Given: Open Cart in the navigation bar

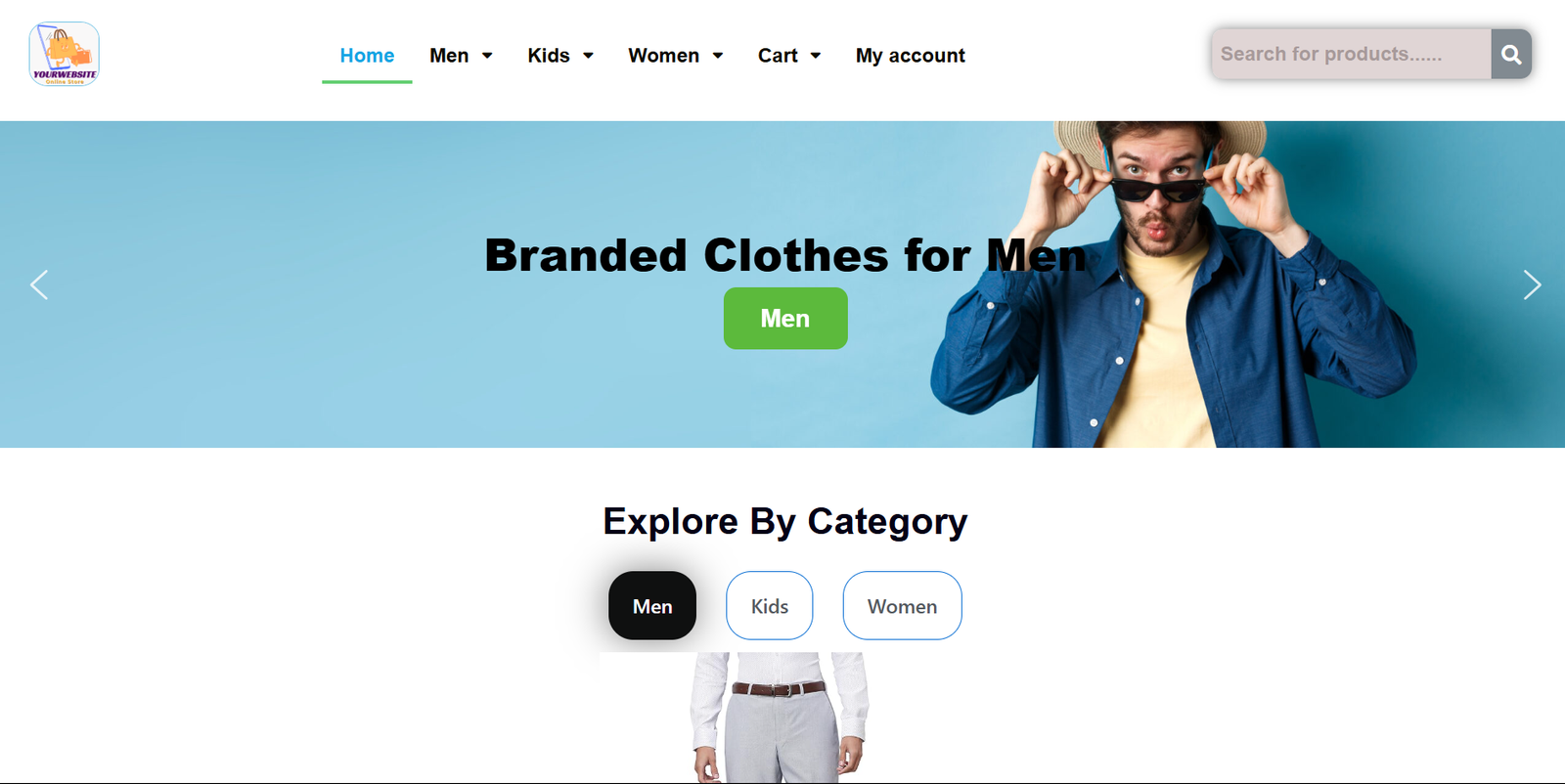Looking at the screenshot, I should [x=778, y=56].
